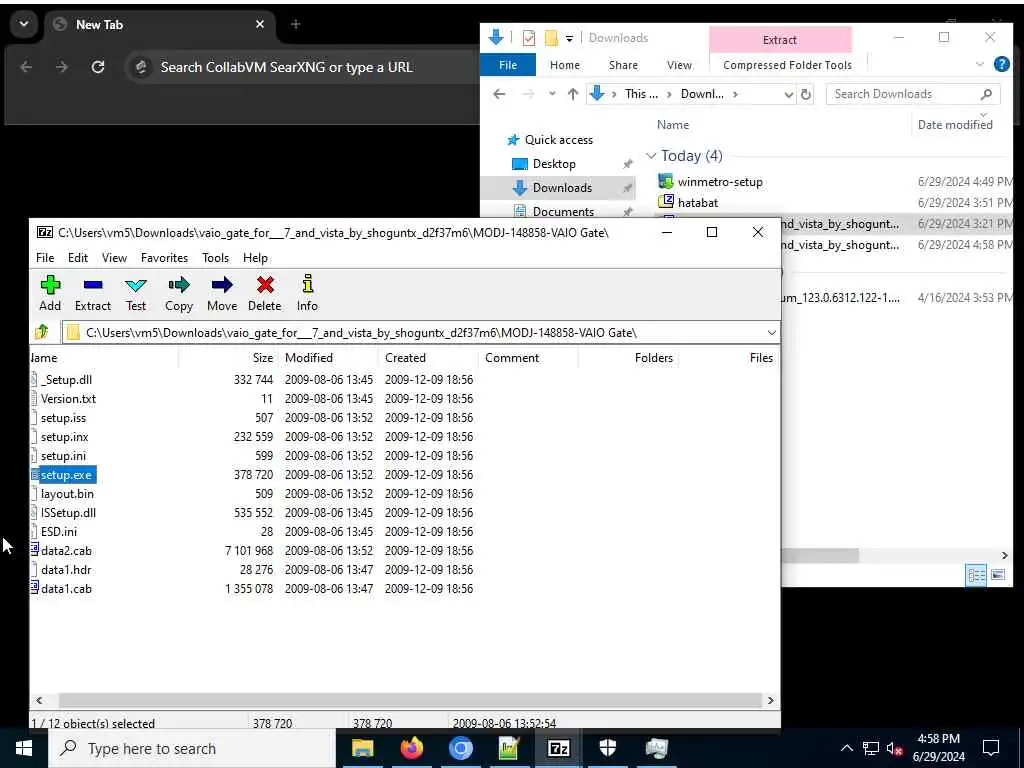Click the Copy toolbar icon in 7-Zip
The image size is (1024, 768).
pyautogui.click(x=179, y=293)
